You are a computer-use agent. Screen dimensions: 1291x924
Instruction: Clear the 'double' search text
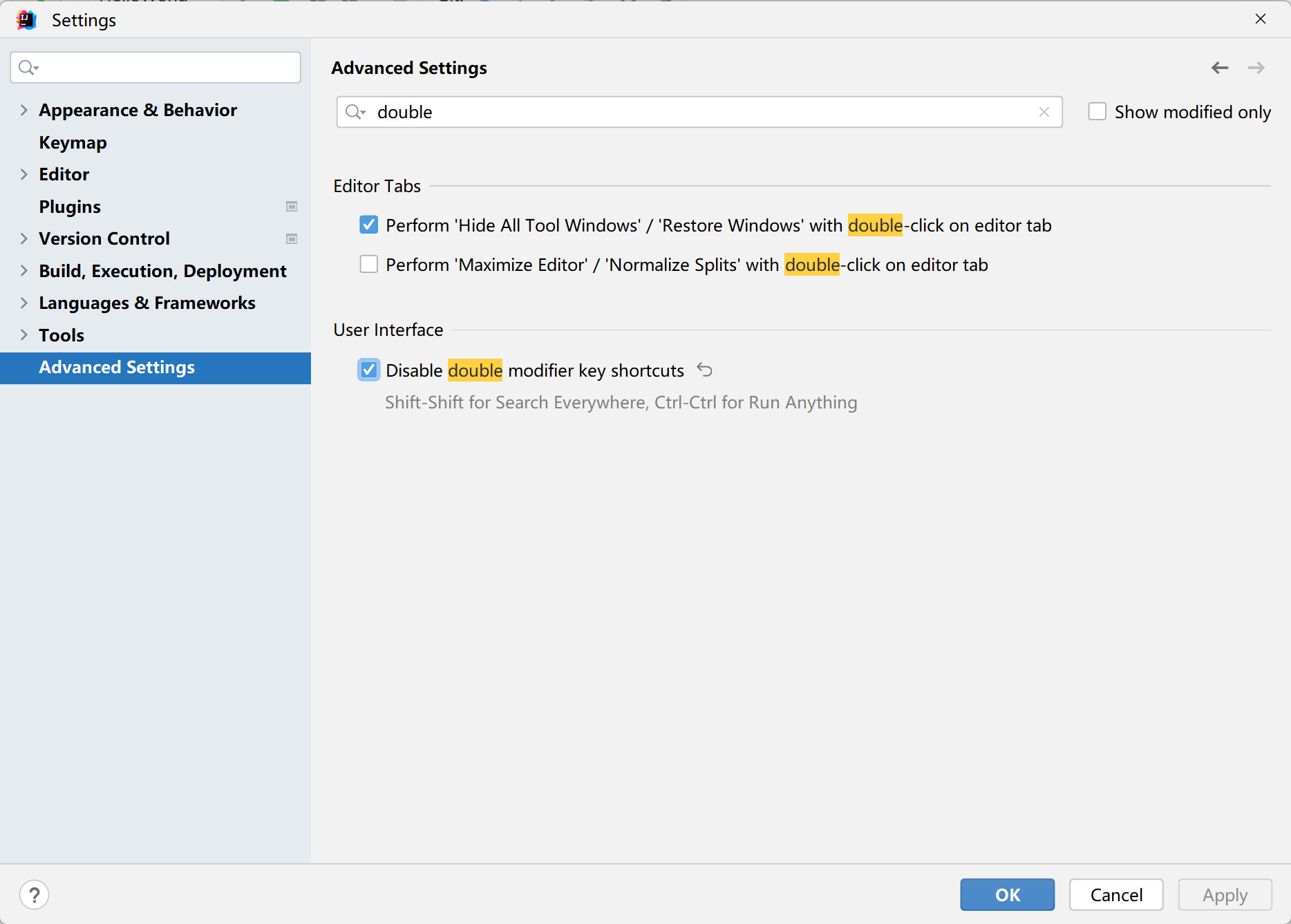point(1044,112)
